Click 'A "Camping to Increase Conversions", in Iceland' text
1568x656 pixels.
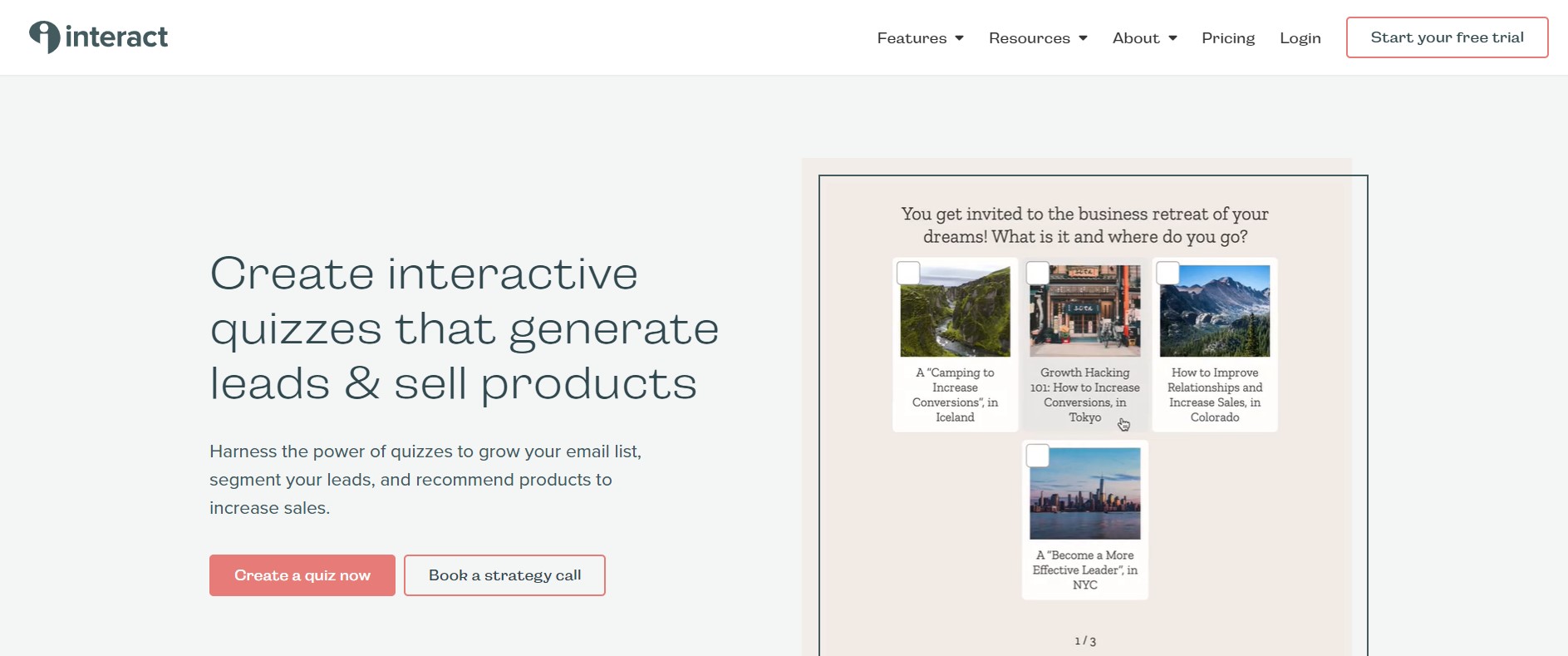[956, 395]
